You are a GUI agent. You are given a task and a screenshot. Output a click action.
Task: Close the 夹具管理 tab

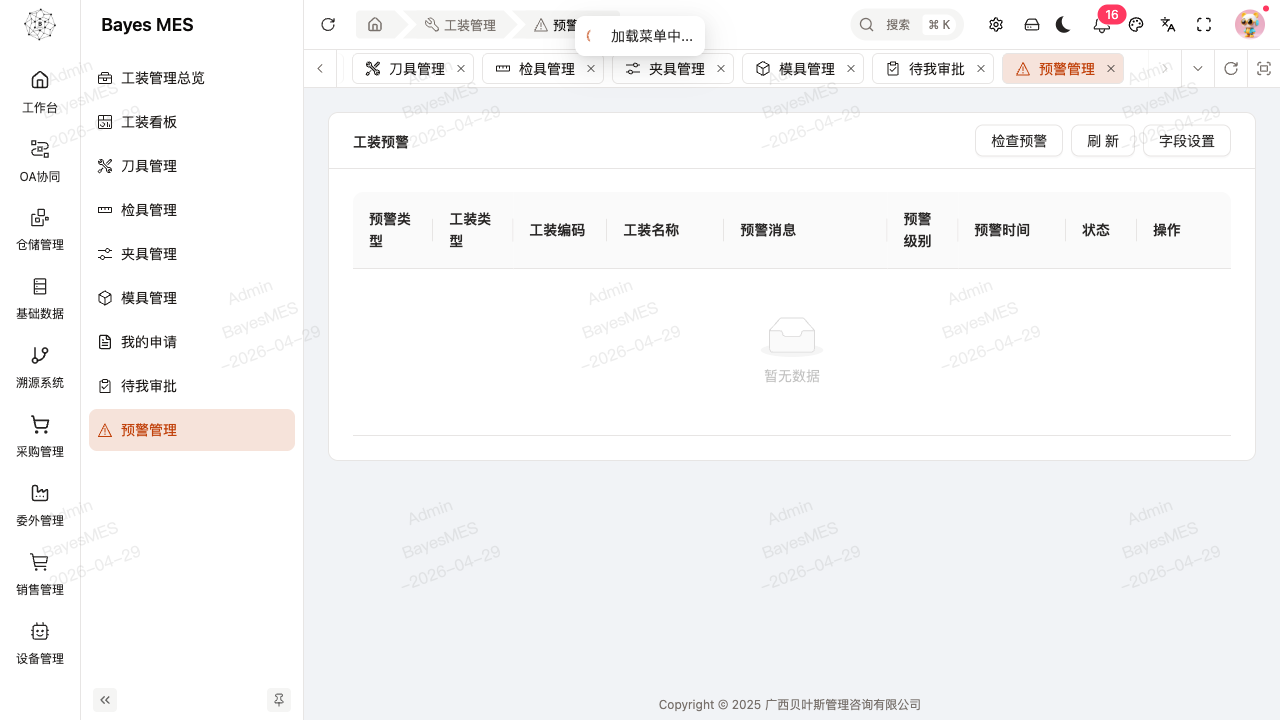(721, 69)
